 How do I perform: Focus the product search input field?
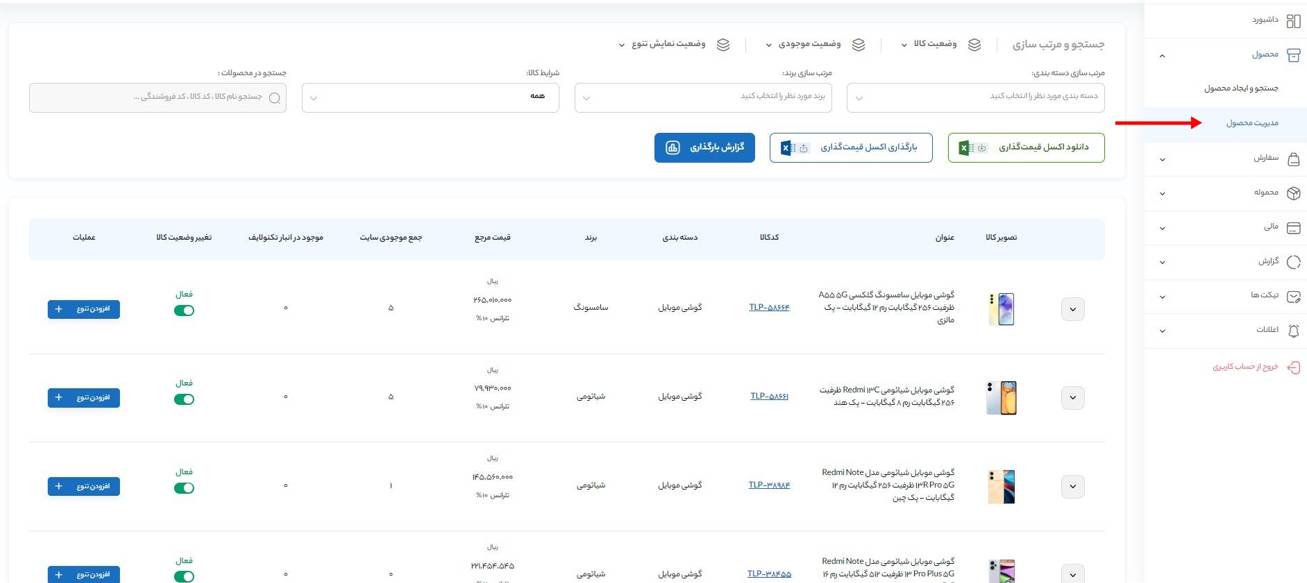[x=158, y=98]
